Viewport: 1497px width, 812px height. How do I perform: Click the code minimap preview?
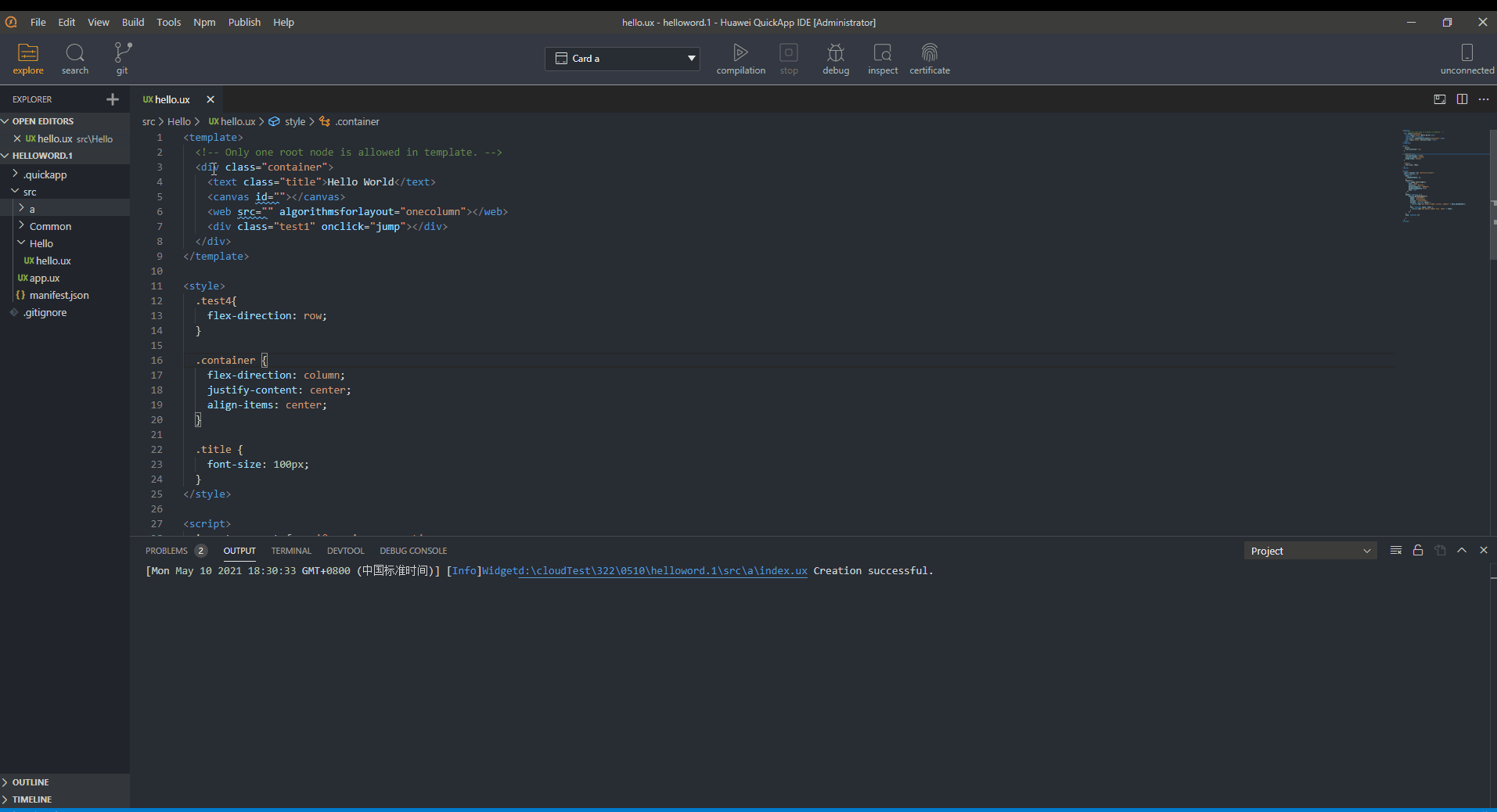1444,176
